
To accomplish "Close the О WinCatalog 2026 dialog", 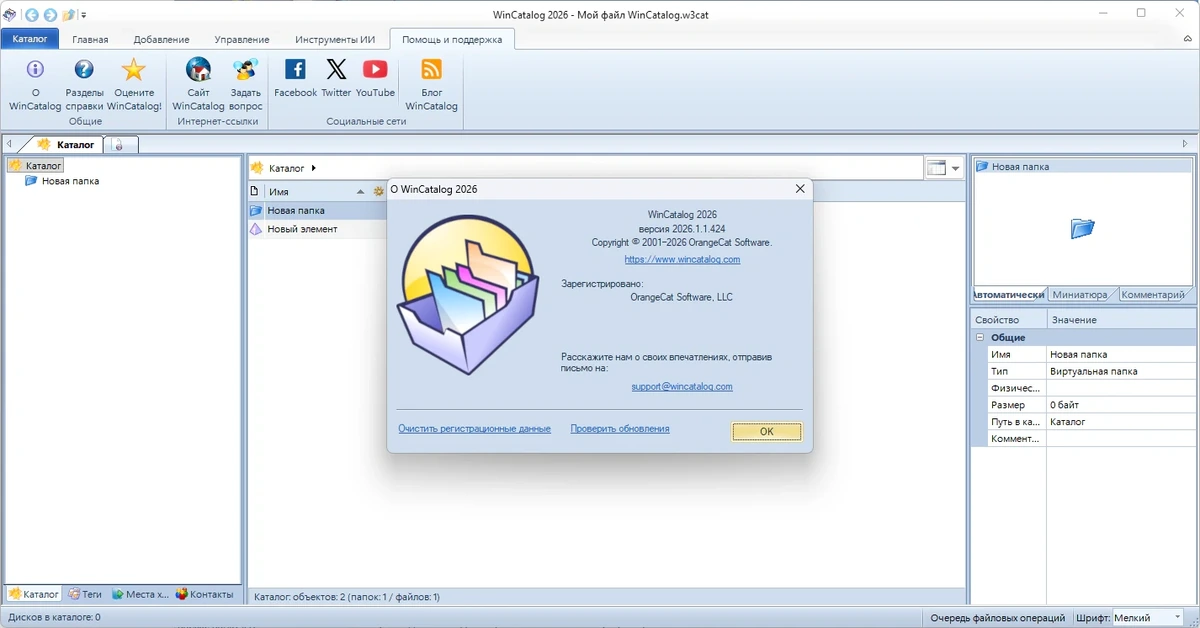I will [799, 189].
